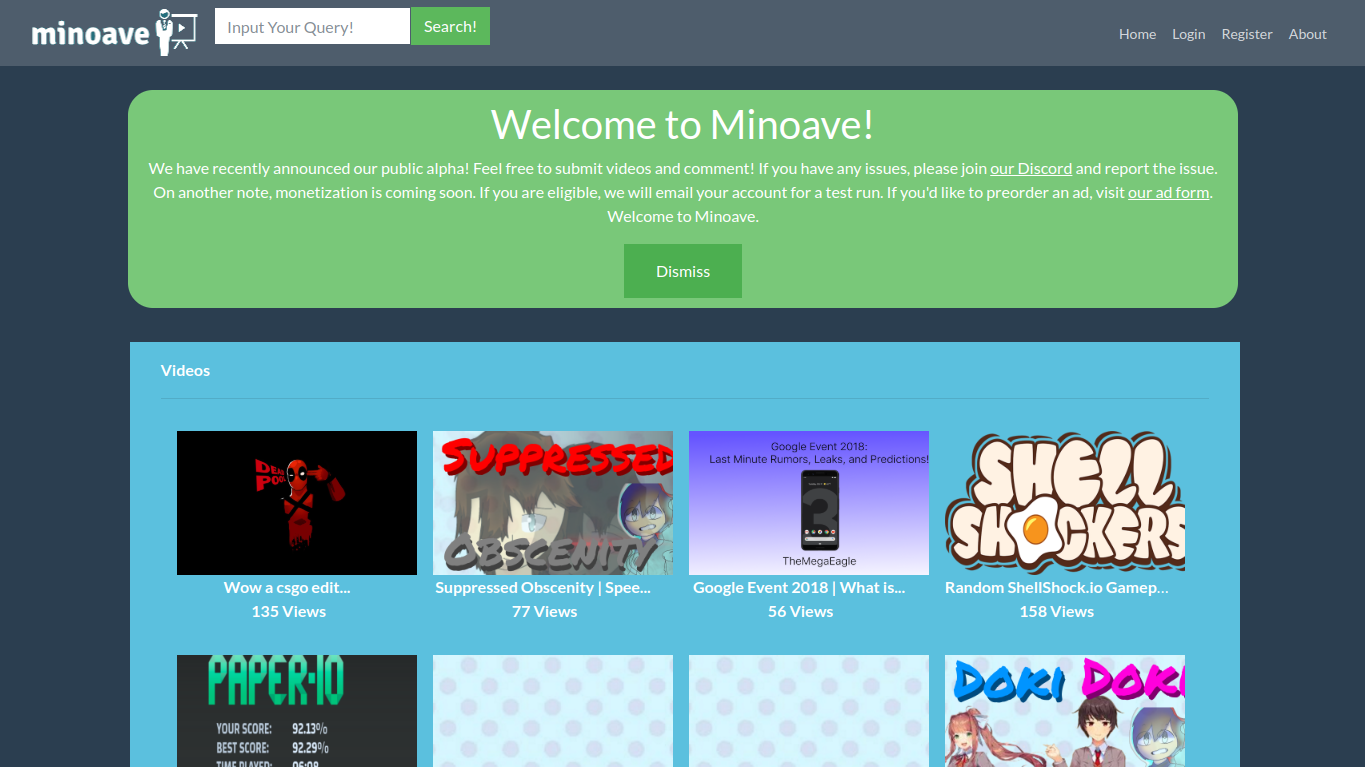Screen dimensions: 1365x767
Task: Open Google Event 2018 video title link
Action: [x=800, y=587]
